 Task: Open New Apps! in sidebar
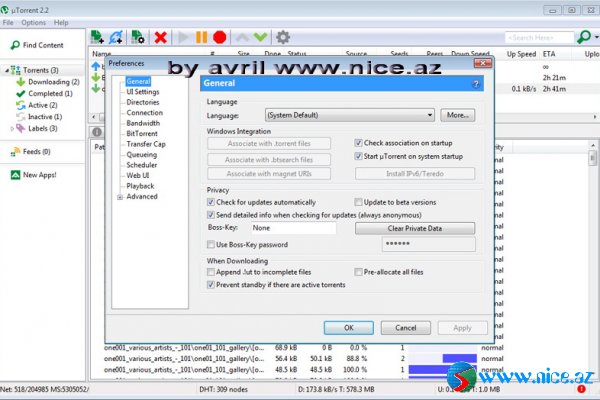[x=34, y=175]
